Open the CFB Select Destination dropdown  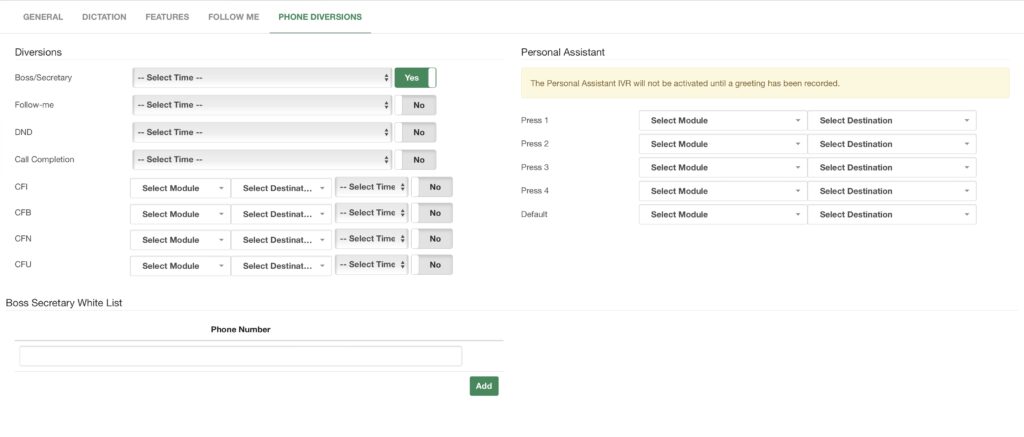tap(280, 214)
